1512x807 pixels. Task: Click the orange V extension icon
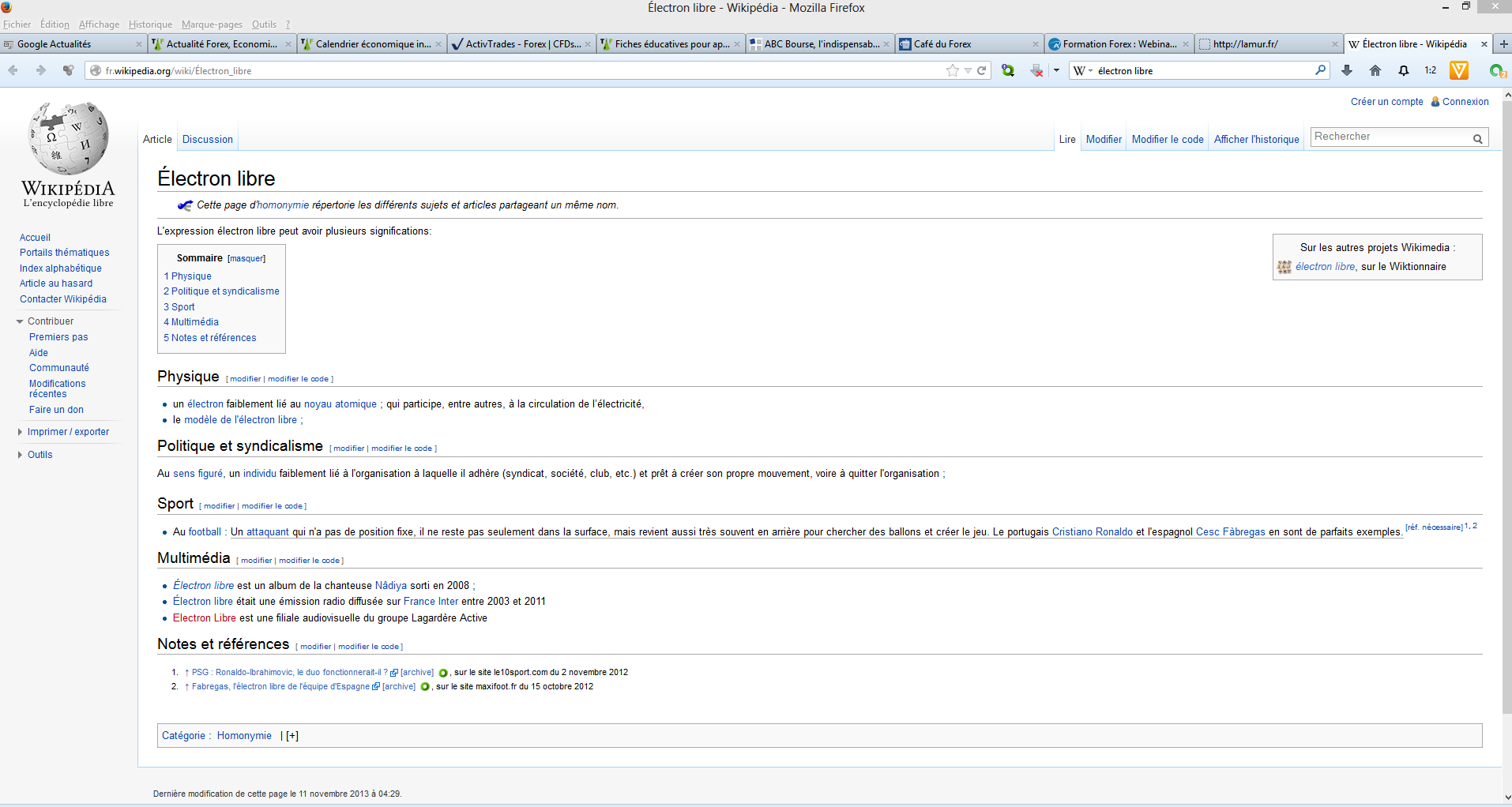(1459, 70)
